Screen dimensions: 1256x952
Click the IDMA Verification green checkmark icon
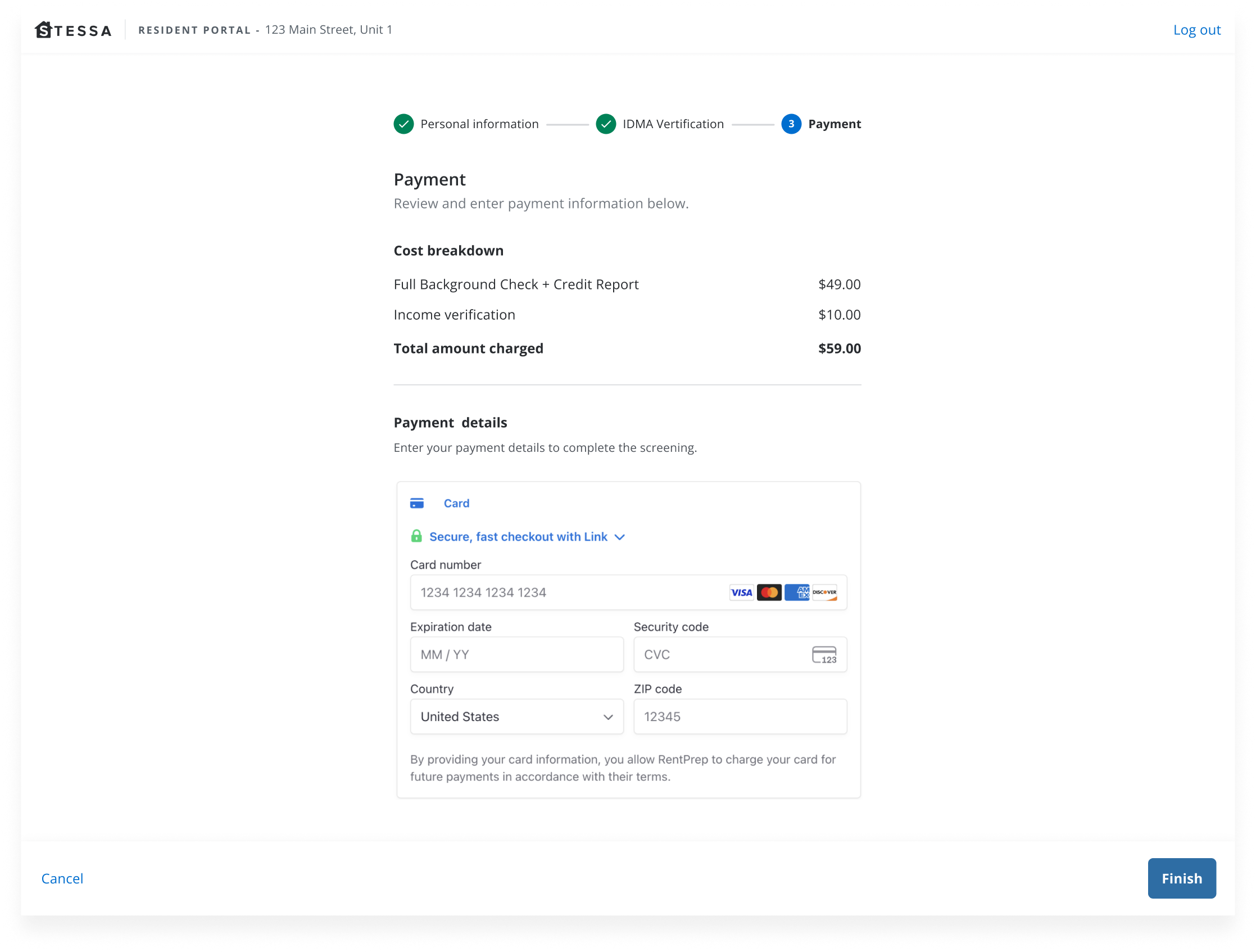[606, 124]
